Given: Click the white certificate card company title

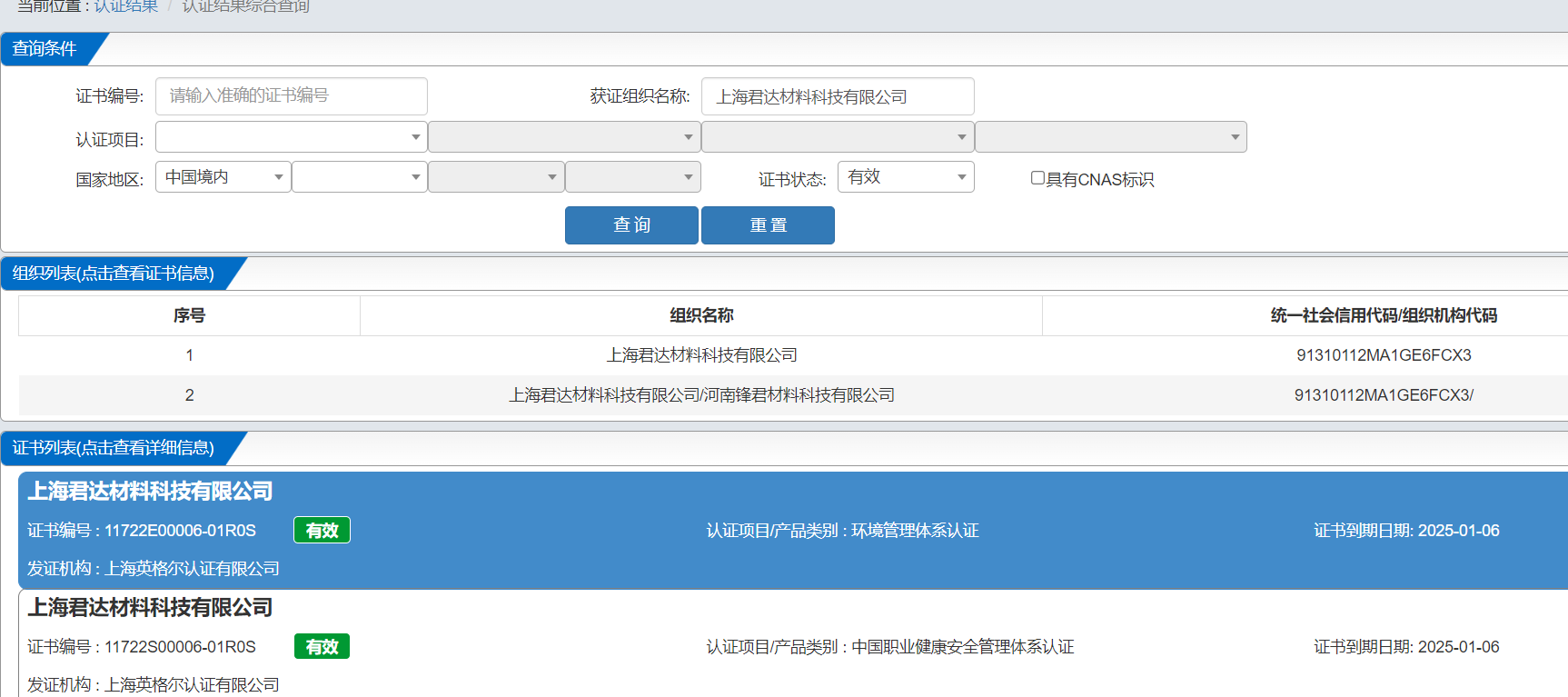Looking at the screenshot, I should coord(150,608).
